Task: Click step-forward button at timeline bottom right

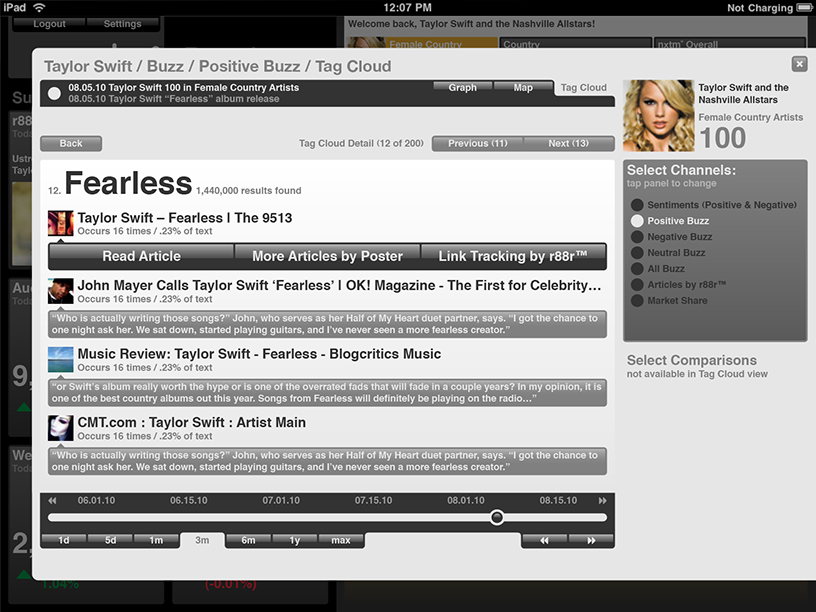Action: pos(591,540)
